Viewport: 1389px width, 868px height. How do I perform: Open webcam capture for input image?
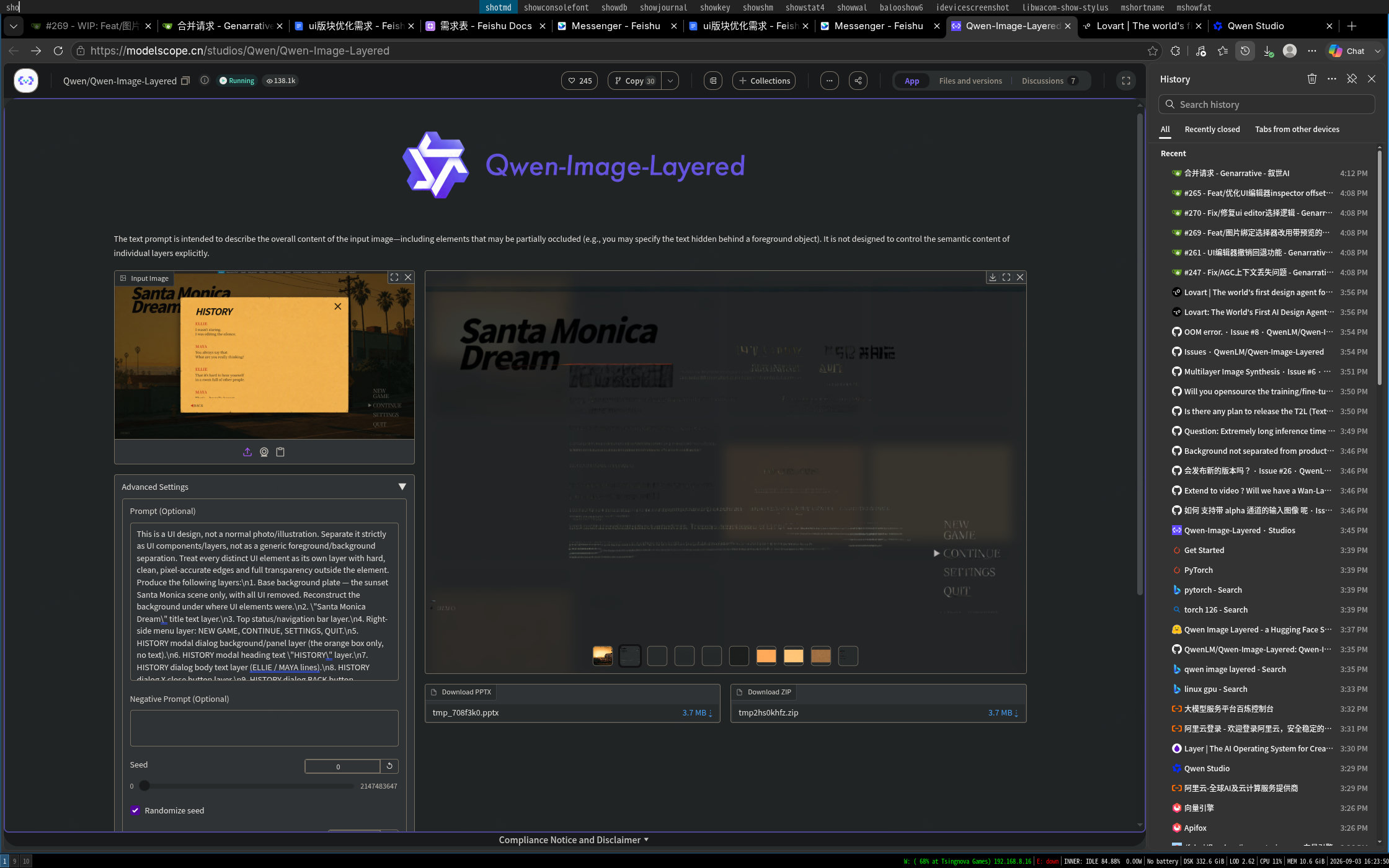click(x=264, y=452)
